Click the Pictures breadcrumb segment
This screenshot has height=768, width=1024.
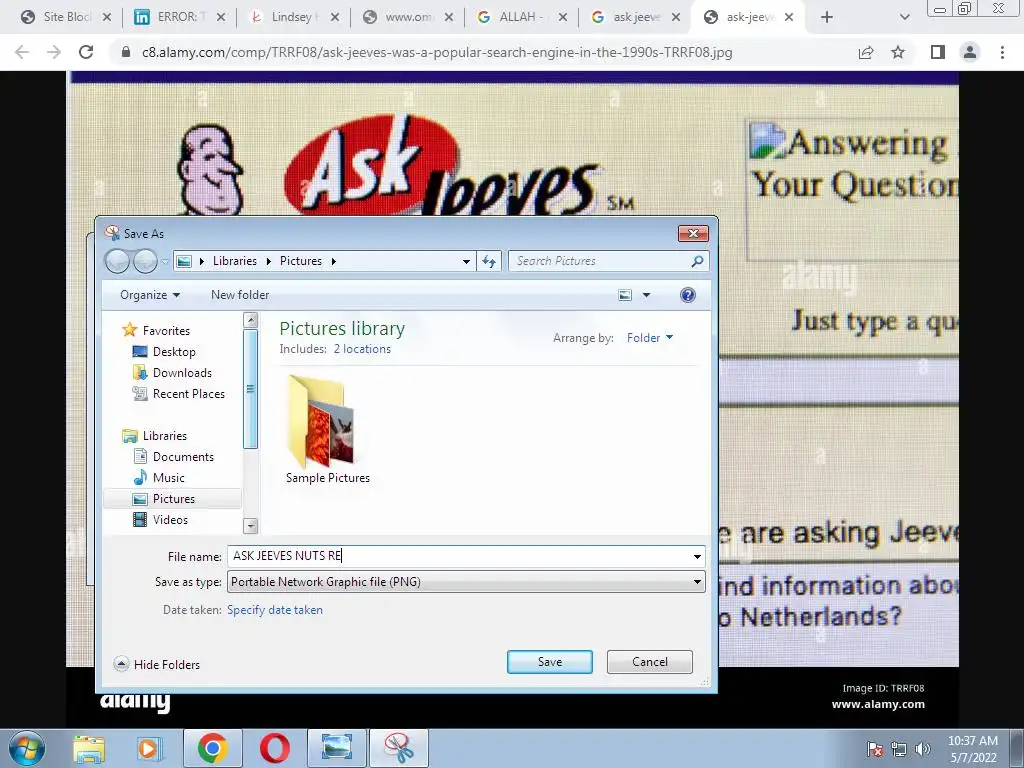point(300,261)
